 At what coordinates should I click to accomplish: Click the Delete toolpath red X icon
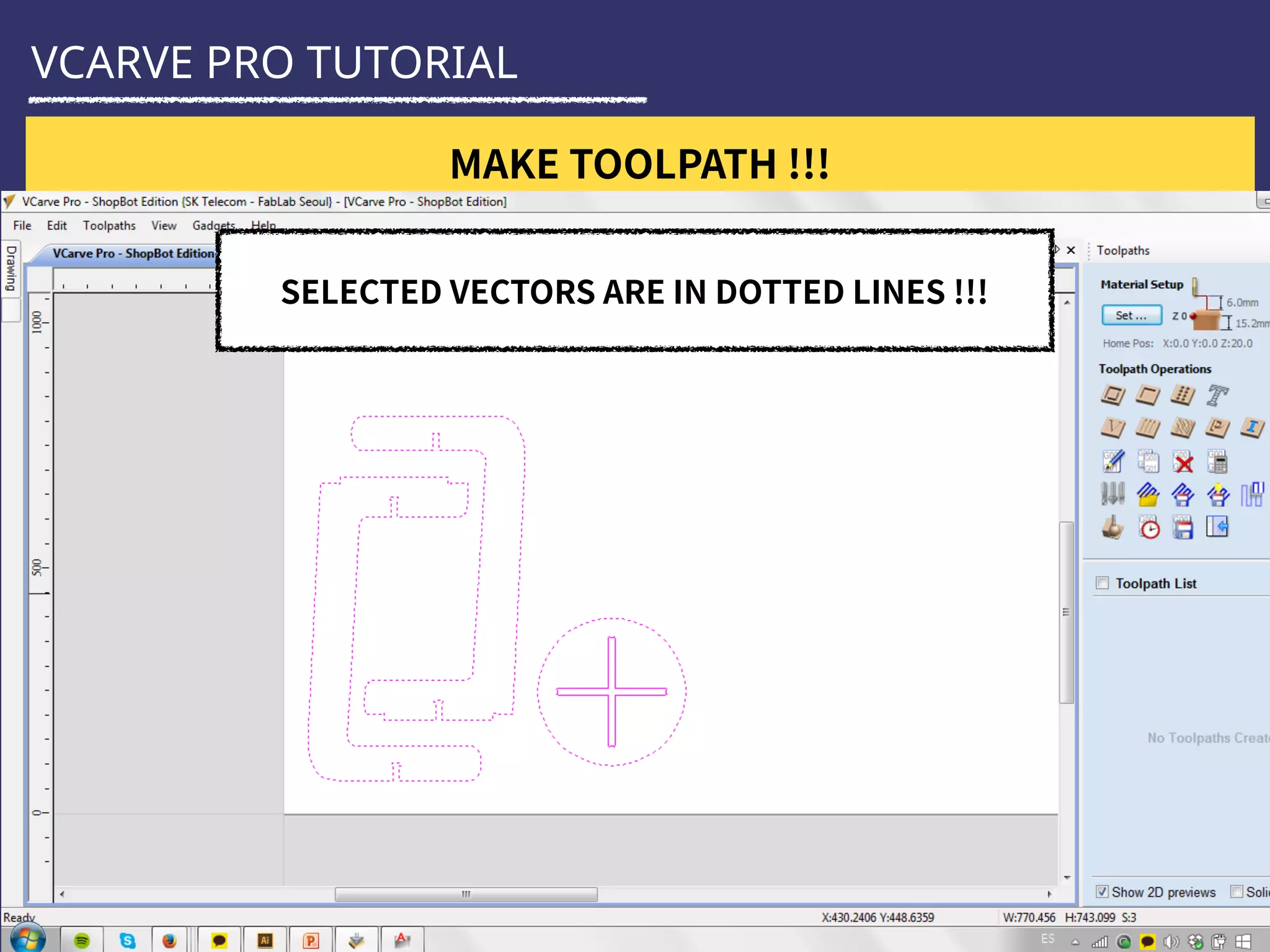1183,461
